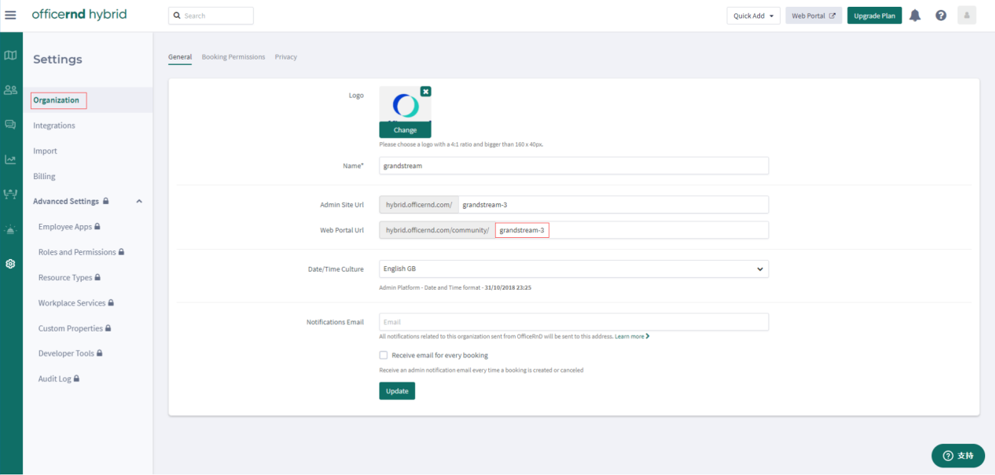Click the Web Portal Url field
The image size is (995, 475).
tap(631, 230)
